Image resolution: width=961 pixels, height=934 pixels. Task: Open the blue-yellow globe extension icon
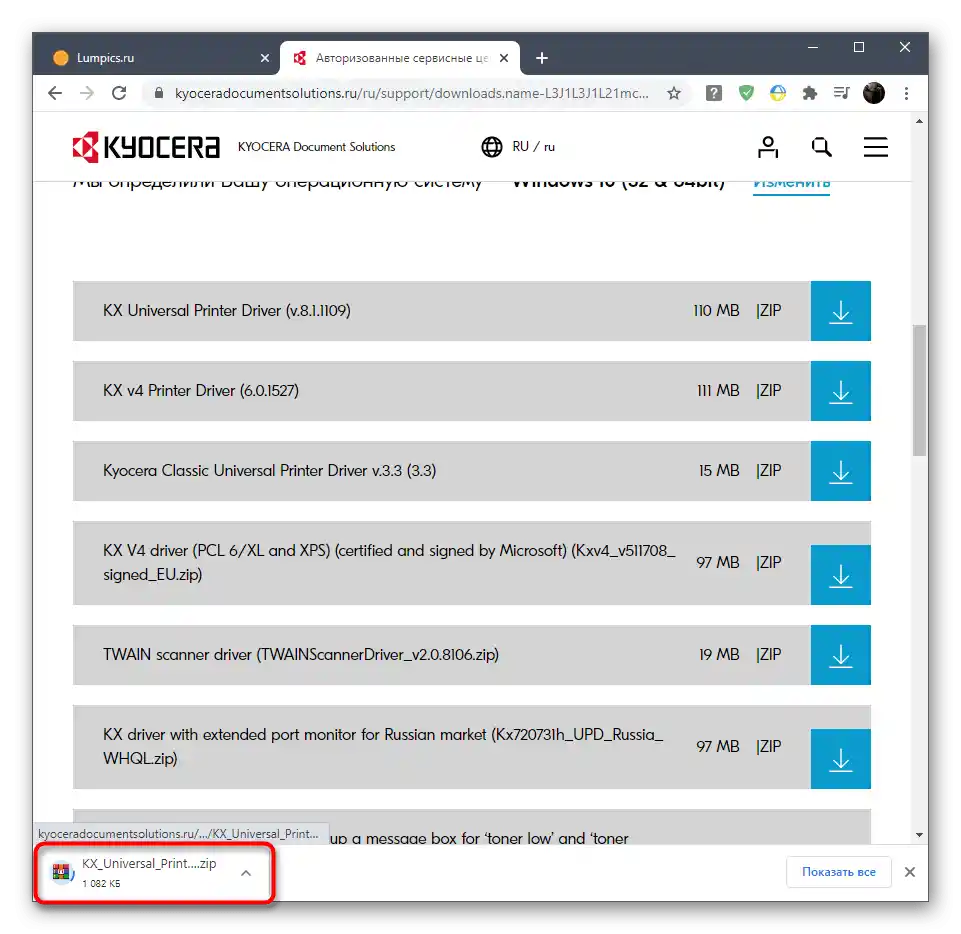[x=778, y=93]
